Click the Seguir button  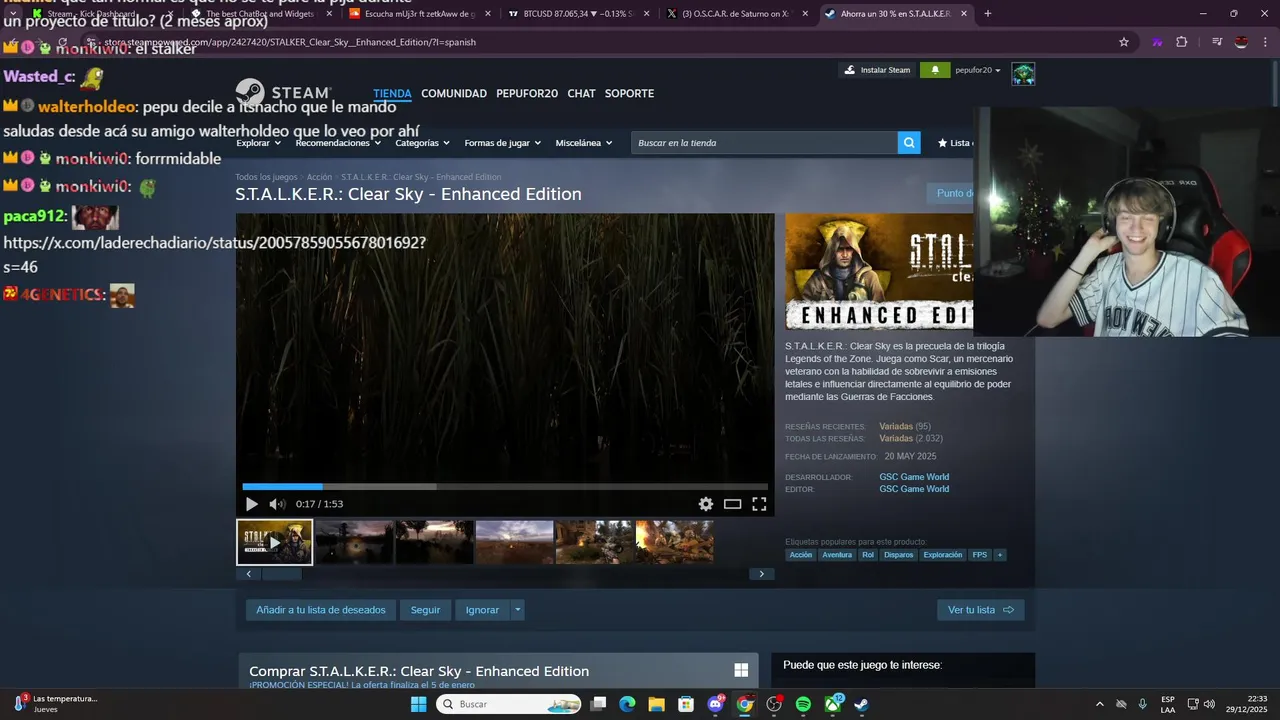pyautogui.click(x=425, y=610)
